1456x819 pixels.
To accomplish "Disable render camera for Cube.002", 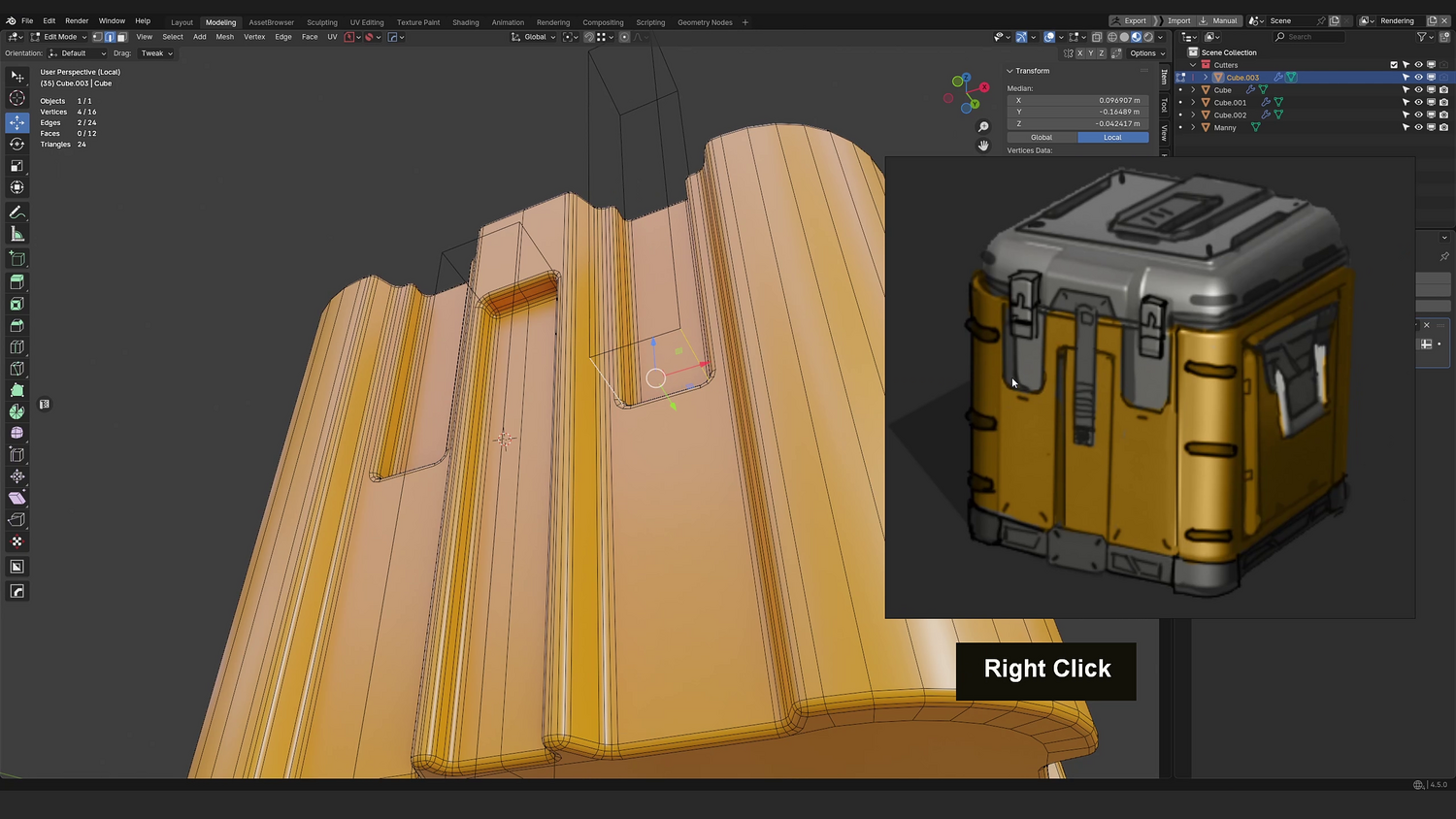I will point(1443,115).
